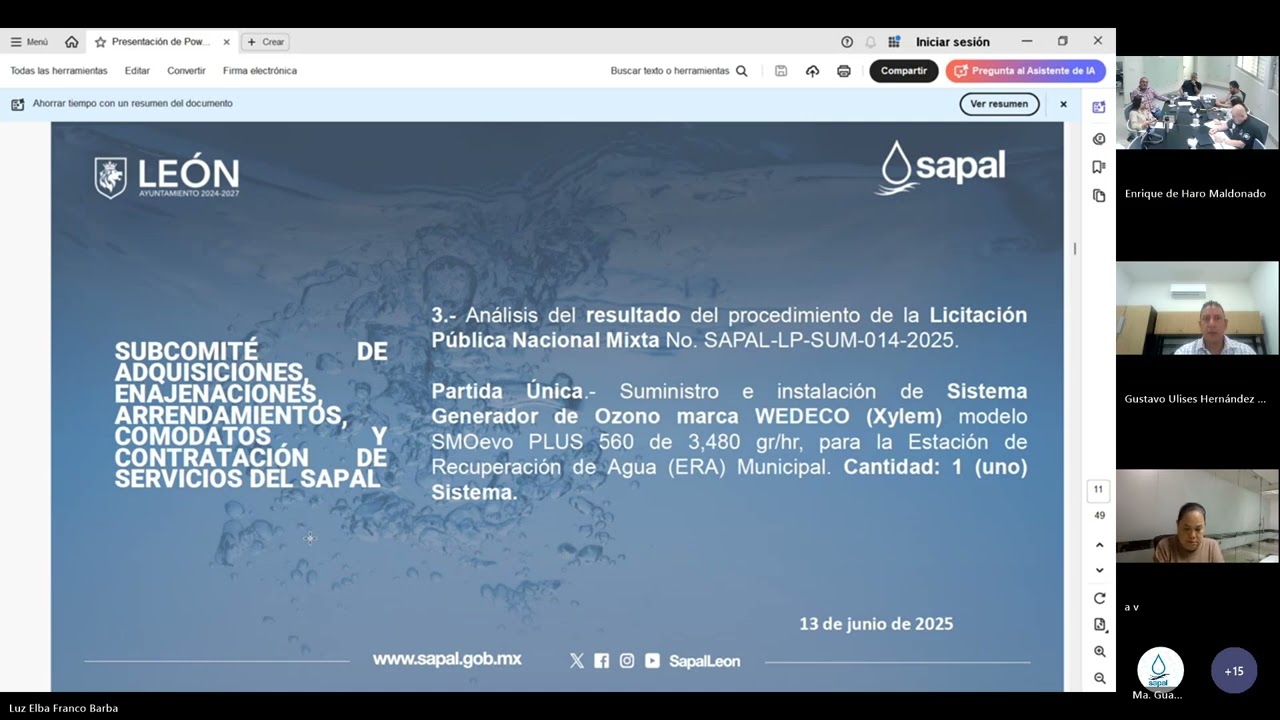Click the X (Twitter) icon on slide
Viewport: 1280px width, 720px height.
[576, 661]
